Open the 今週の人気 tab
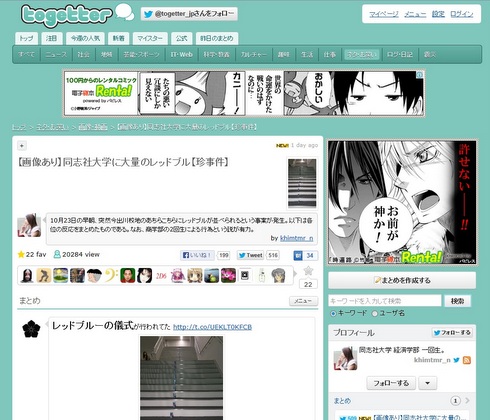Screen dimensions: 490x420 click(85, 38)
